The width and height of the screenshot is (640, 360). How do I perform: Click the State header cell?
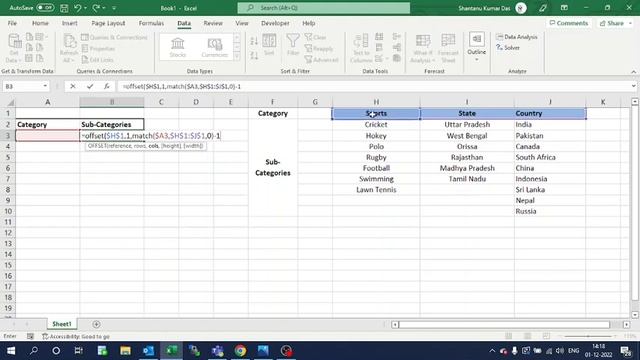467,113
